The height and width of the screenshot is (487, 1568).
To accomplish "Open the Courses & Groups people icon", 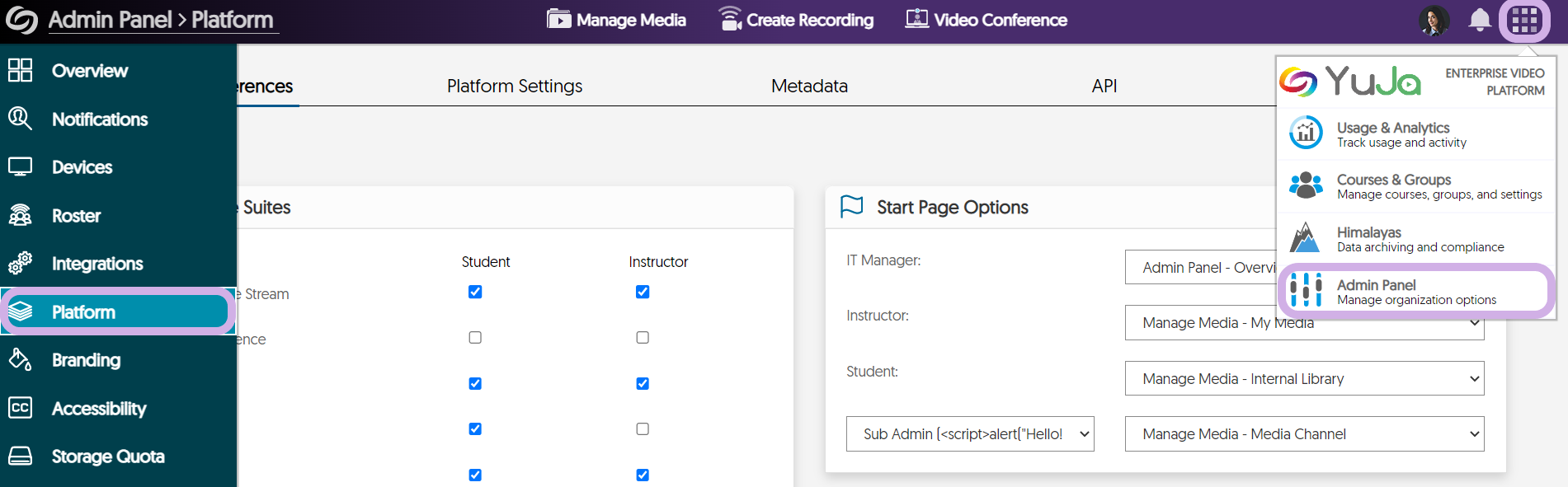I will [1306, 185].
